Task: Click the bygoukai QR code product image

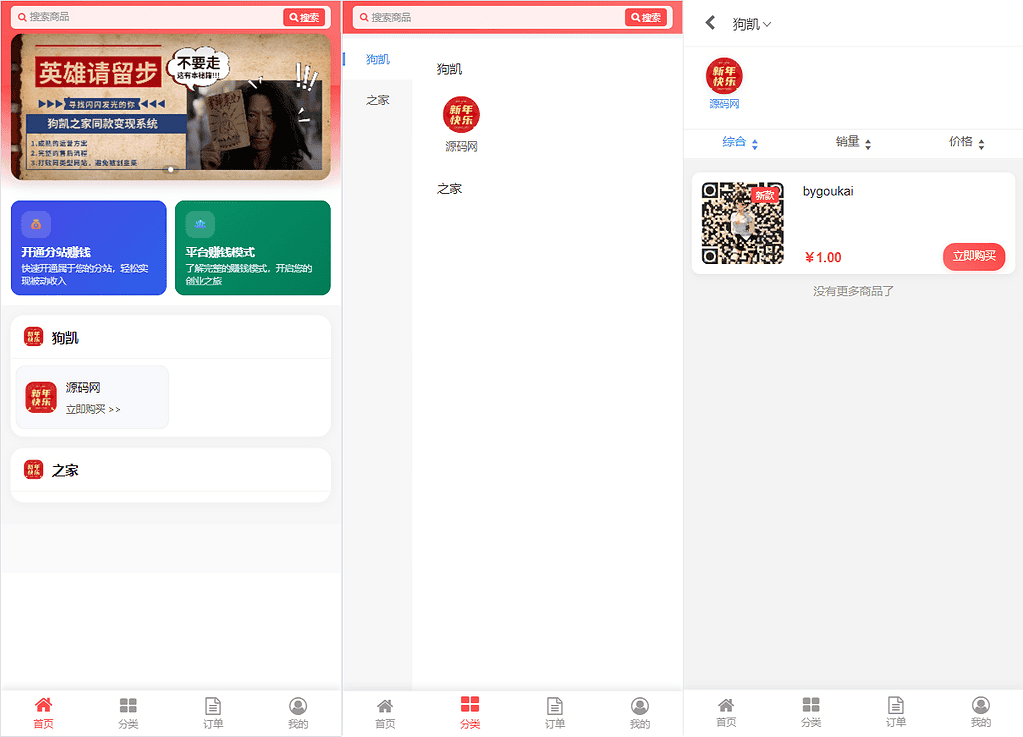Action: tap(742, 223)
